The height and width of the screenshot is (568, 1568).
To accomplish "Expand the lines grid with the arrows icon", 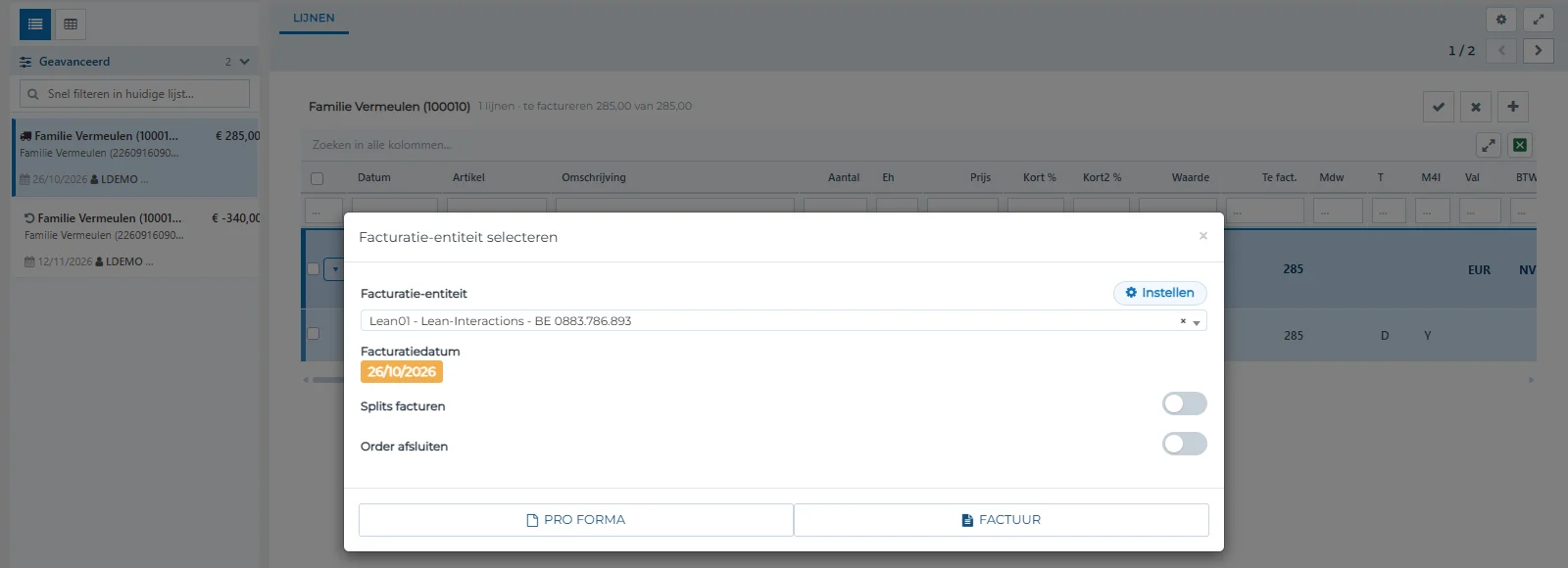I will [x=1489, y=145].
